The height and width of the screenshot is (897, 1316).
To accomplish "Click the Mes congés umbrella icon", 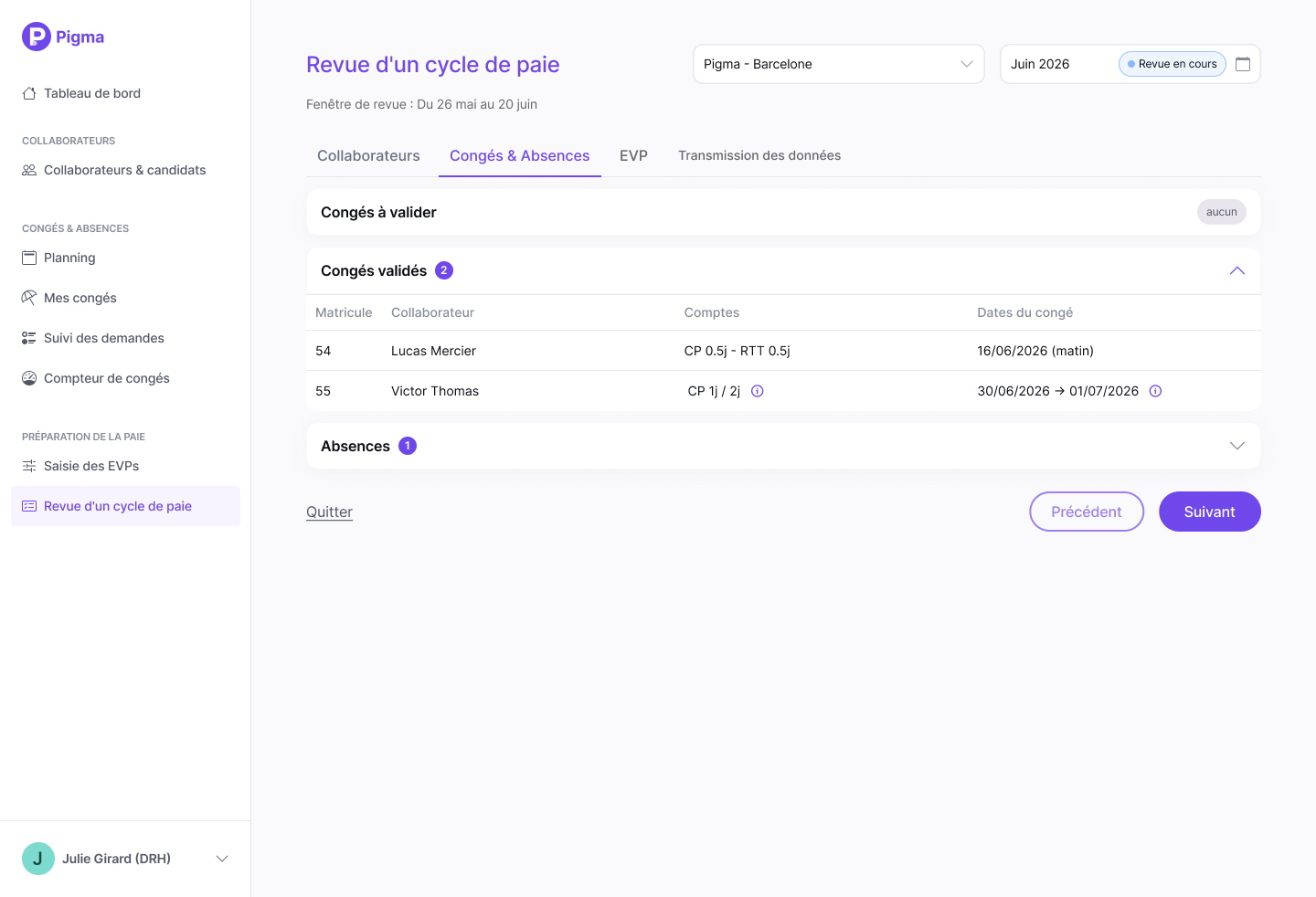I will coord(29,298).
